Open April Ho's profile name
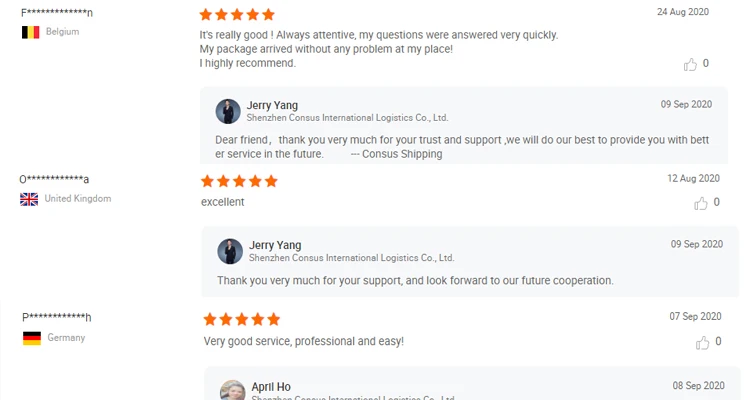 (271, 386)
